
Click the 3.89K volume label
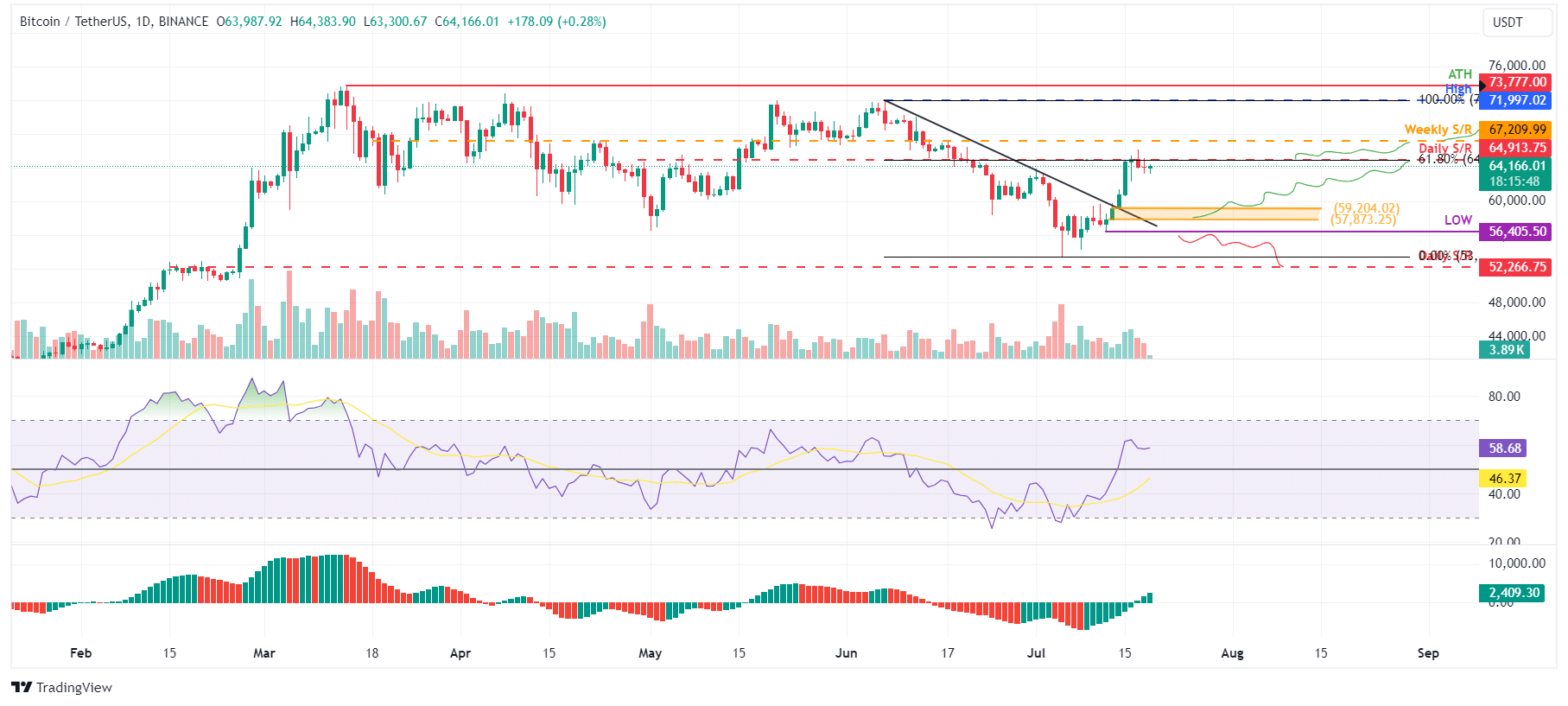coord(1504,350)
